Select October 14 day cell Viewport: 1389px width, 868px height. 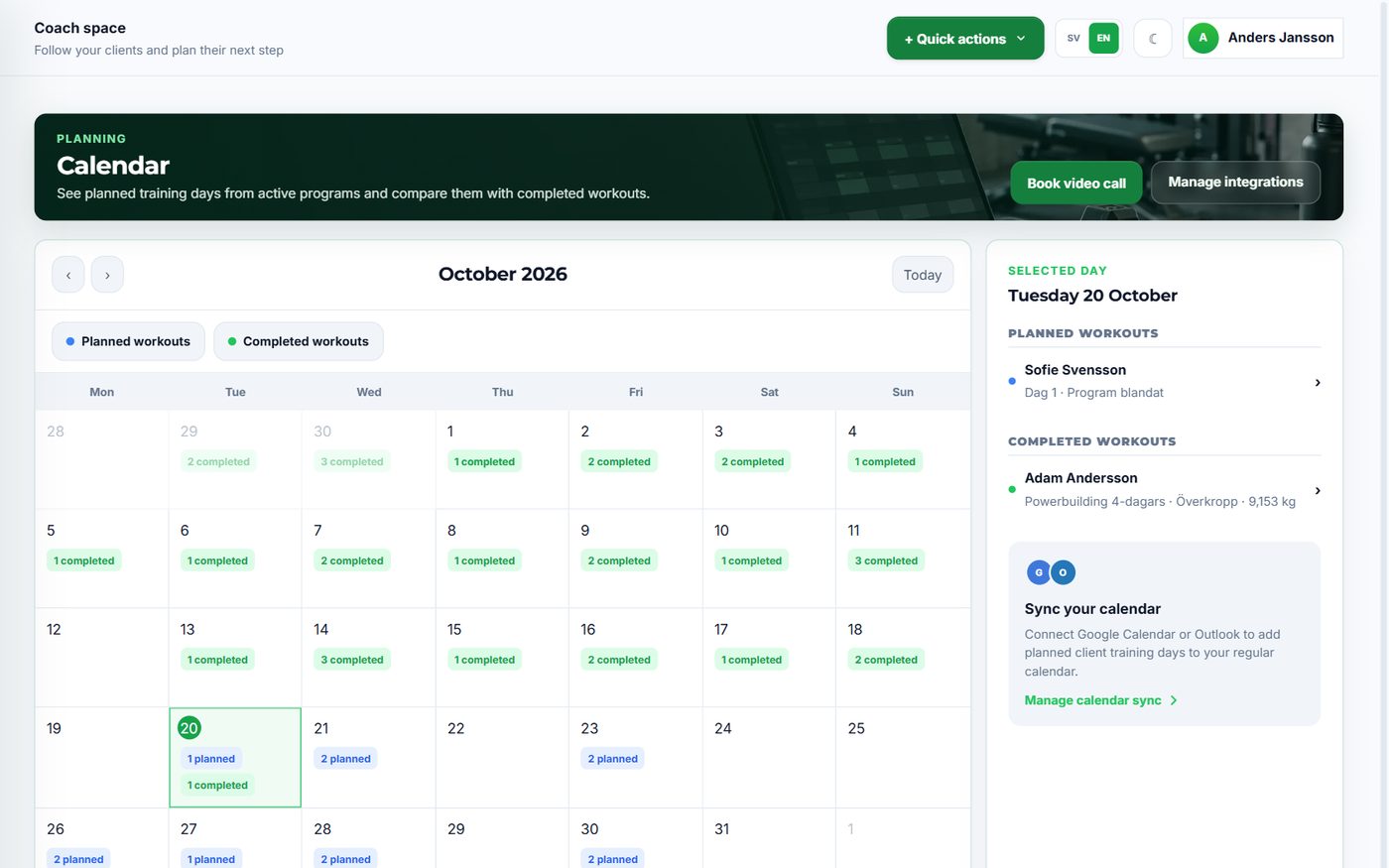coord(369,658)
